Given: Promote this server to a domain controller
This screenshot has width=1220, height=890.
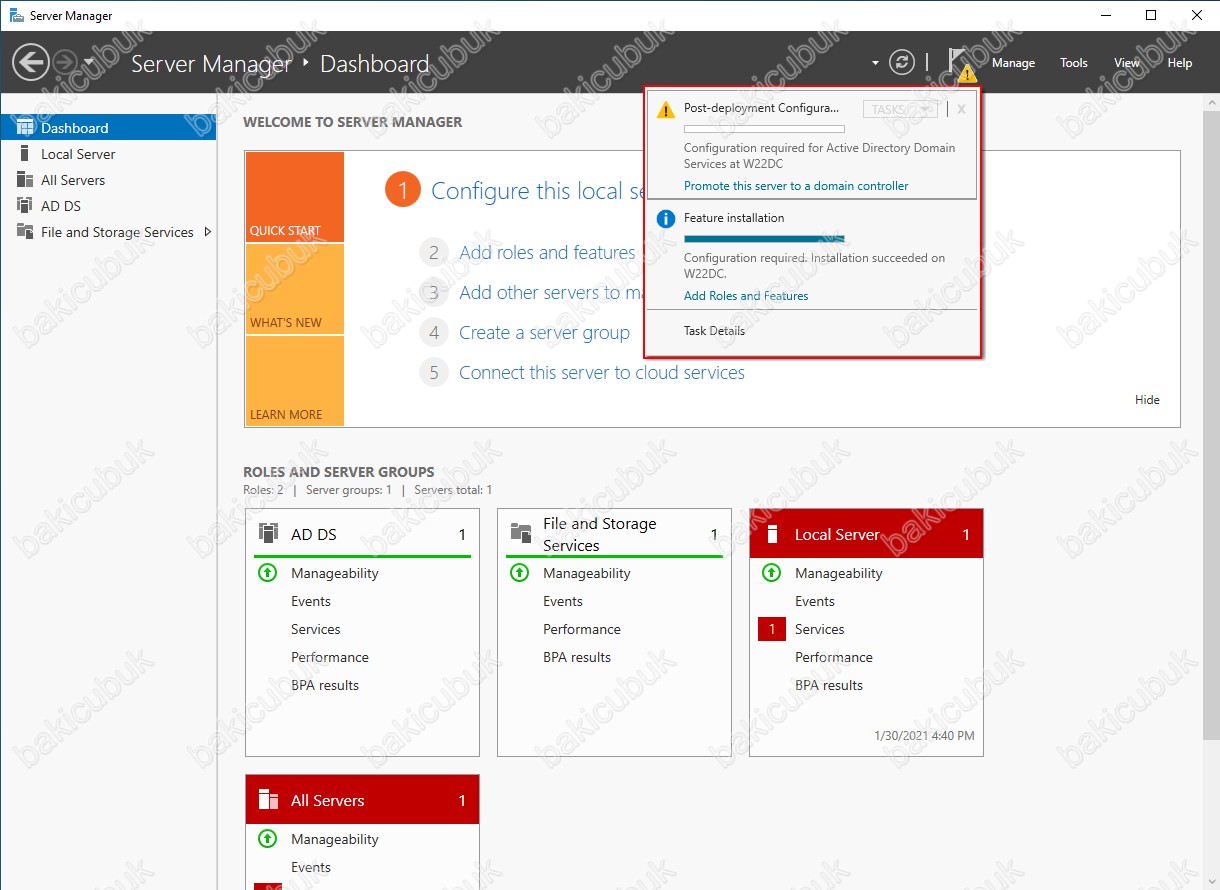Looking at the screenshot, I should [x=796, y=186].
